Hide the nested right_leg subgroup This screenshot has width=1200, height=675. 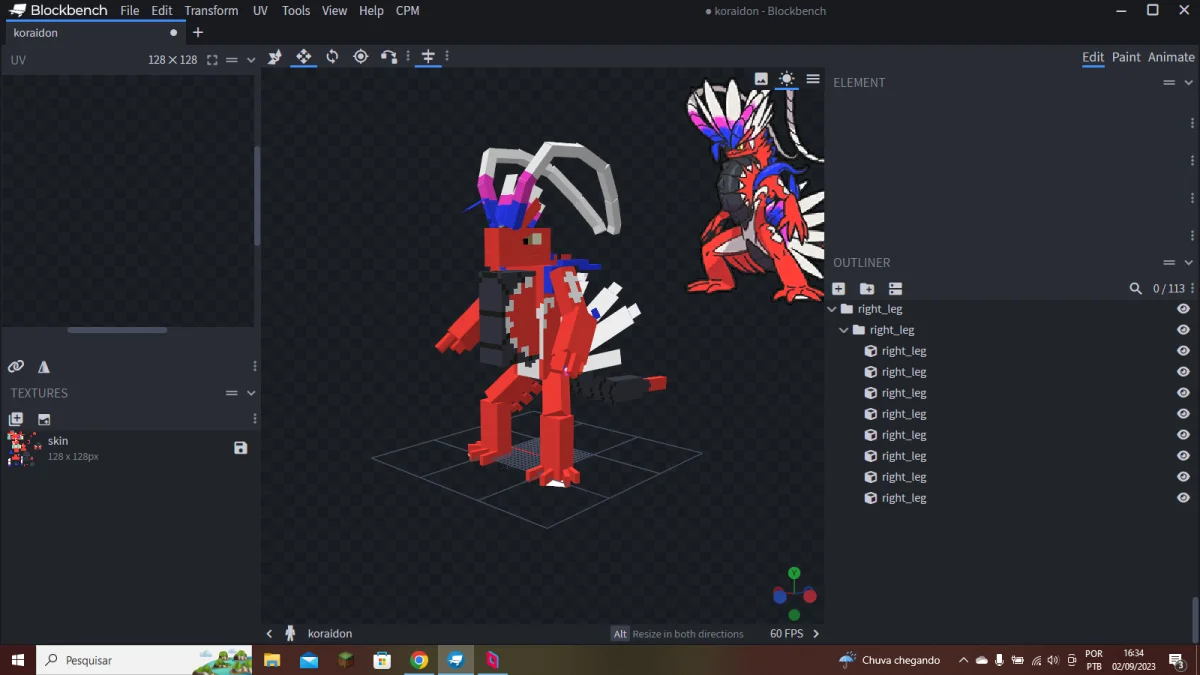[x=1183, y=330]
